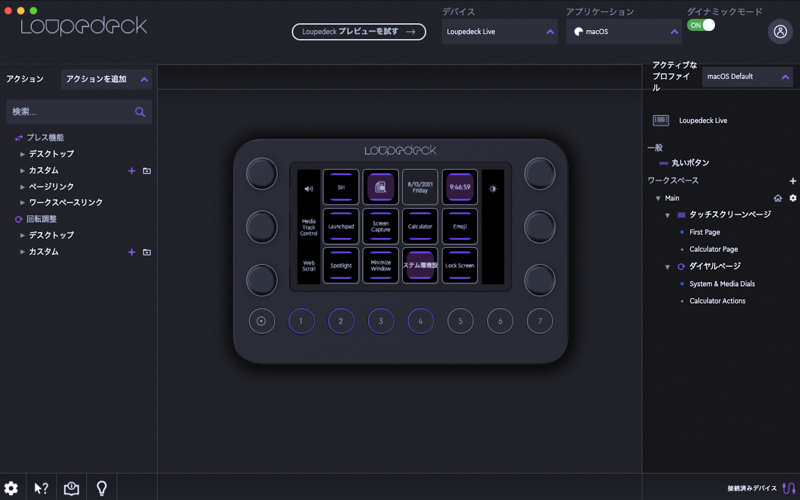Expand ページリンク tree item
Screen dimensions: 800x500
pyautogui.click(x=22, y=187)
